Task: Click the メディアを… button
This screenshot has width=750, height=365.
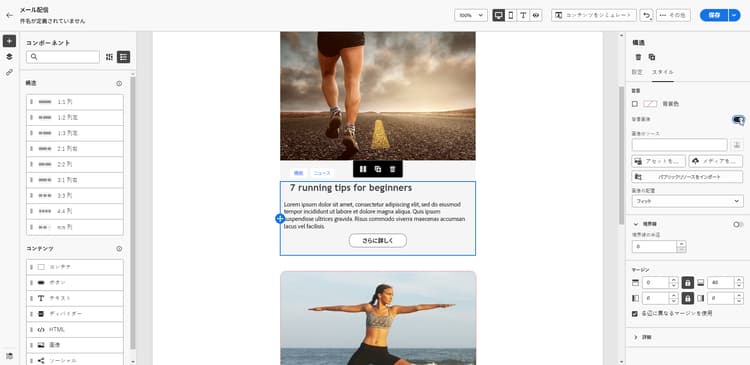Action: click(716, 162)
